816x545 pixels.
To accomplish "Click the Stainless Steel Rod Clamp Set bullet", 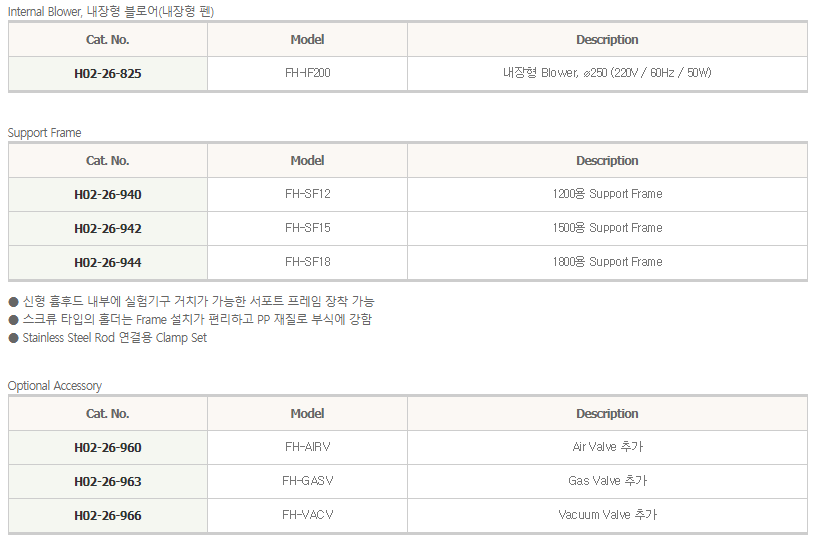I will point(108,338).
